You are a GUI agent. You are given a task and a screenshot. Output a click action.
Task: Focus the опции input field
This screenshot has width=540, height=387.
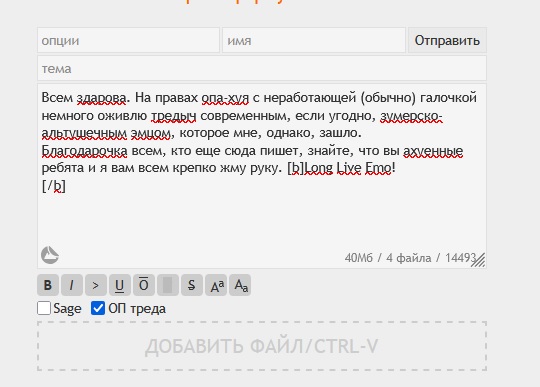128,41
